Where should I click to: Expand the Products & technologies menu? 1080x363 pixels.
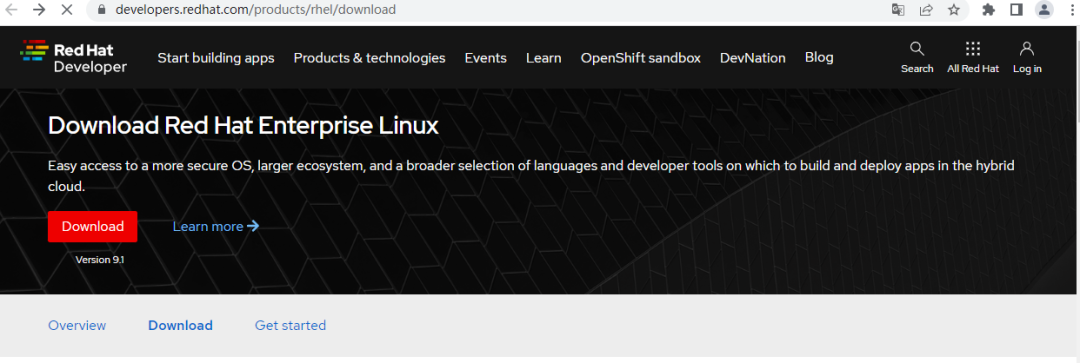(369, 58)
